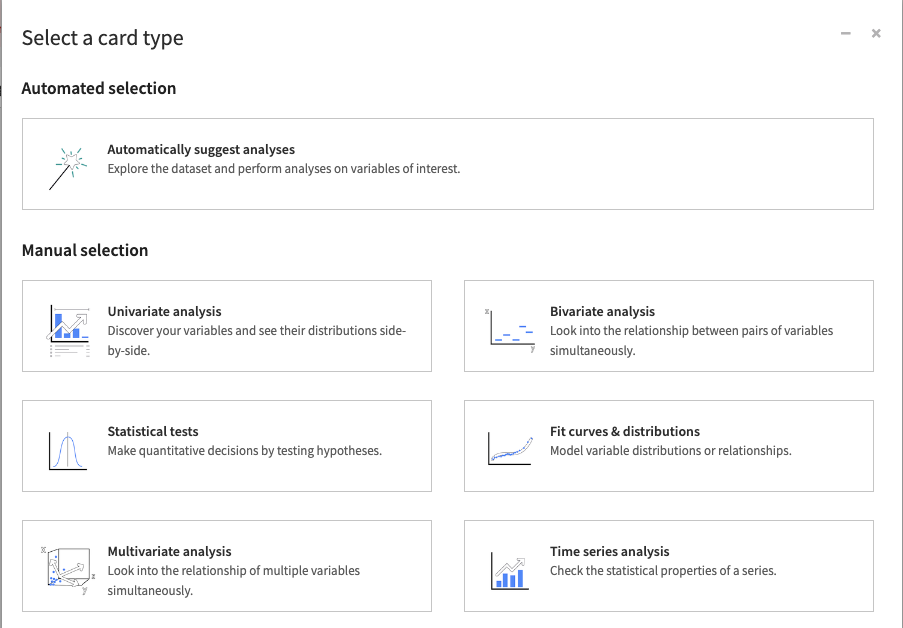903x628 pixels.
Task: Click the minimize dash icon
Action: click(x=844, y=33)
